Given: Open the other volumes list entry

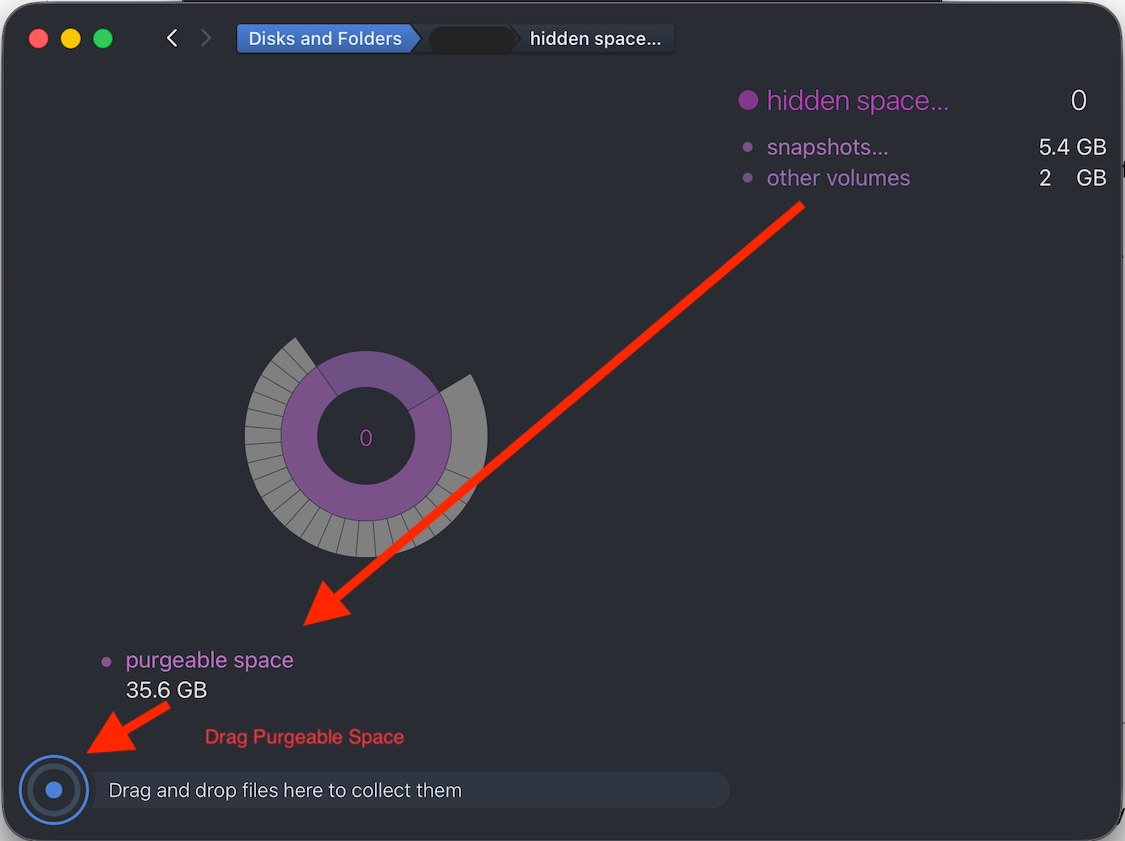Looking at the screenshot, I should (x=838, y=178).
